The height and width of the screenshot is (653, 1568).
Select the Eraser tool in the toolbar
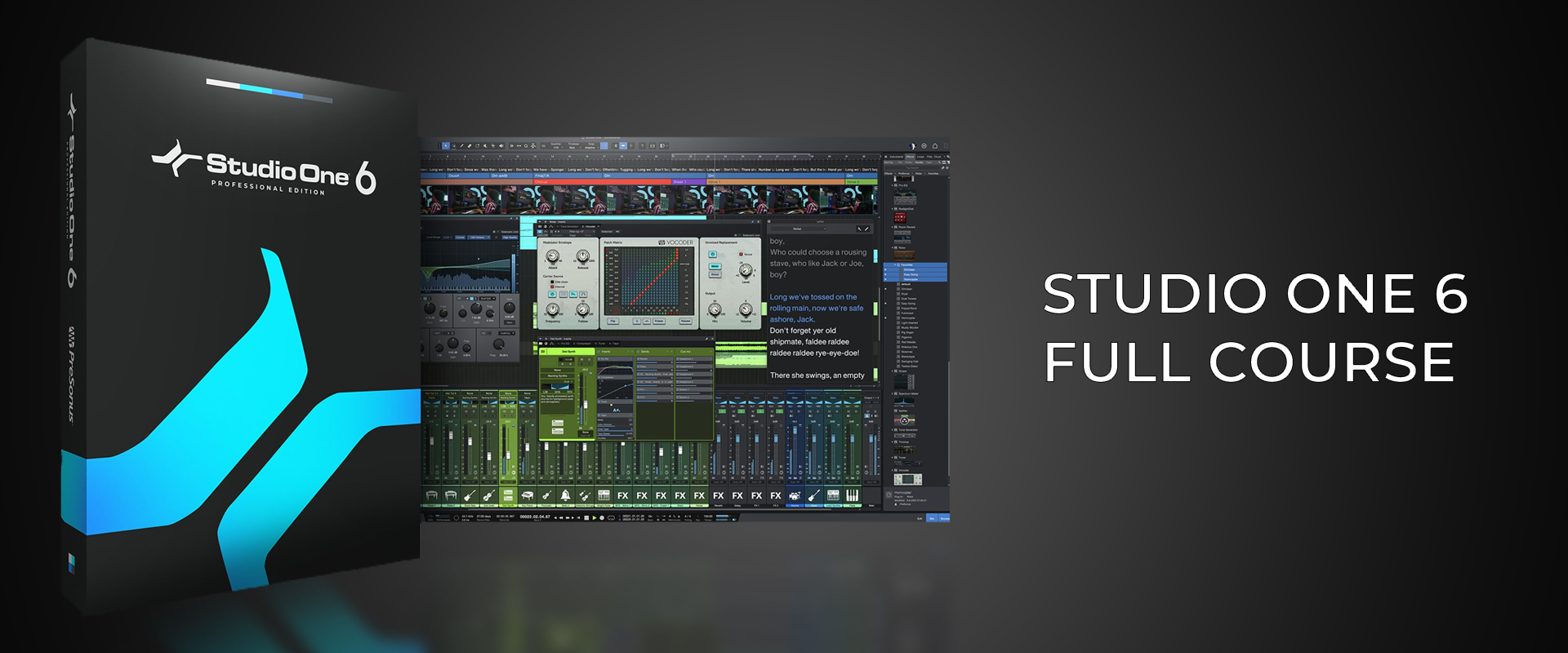(470, 145)
